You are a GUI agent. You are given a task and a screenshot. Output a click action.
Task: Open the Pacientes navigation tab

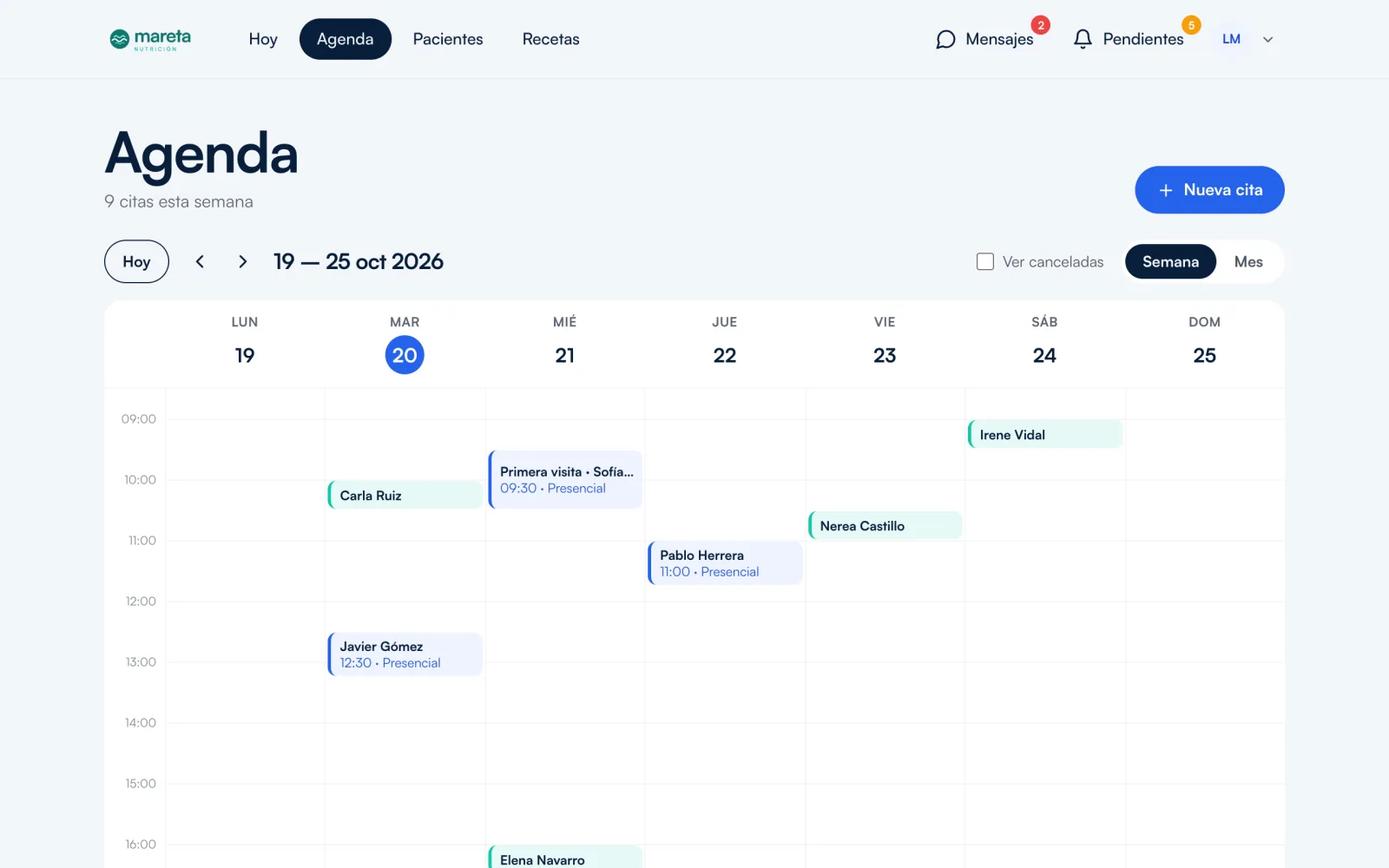click(x=448, y=39)
